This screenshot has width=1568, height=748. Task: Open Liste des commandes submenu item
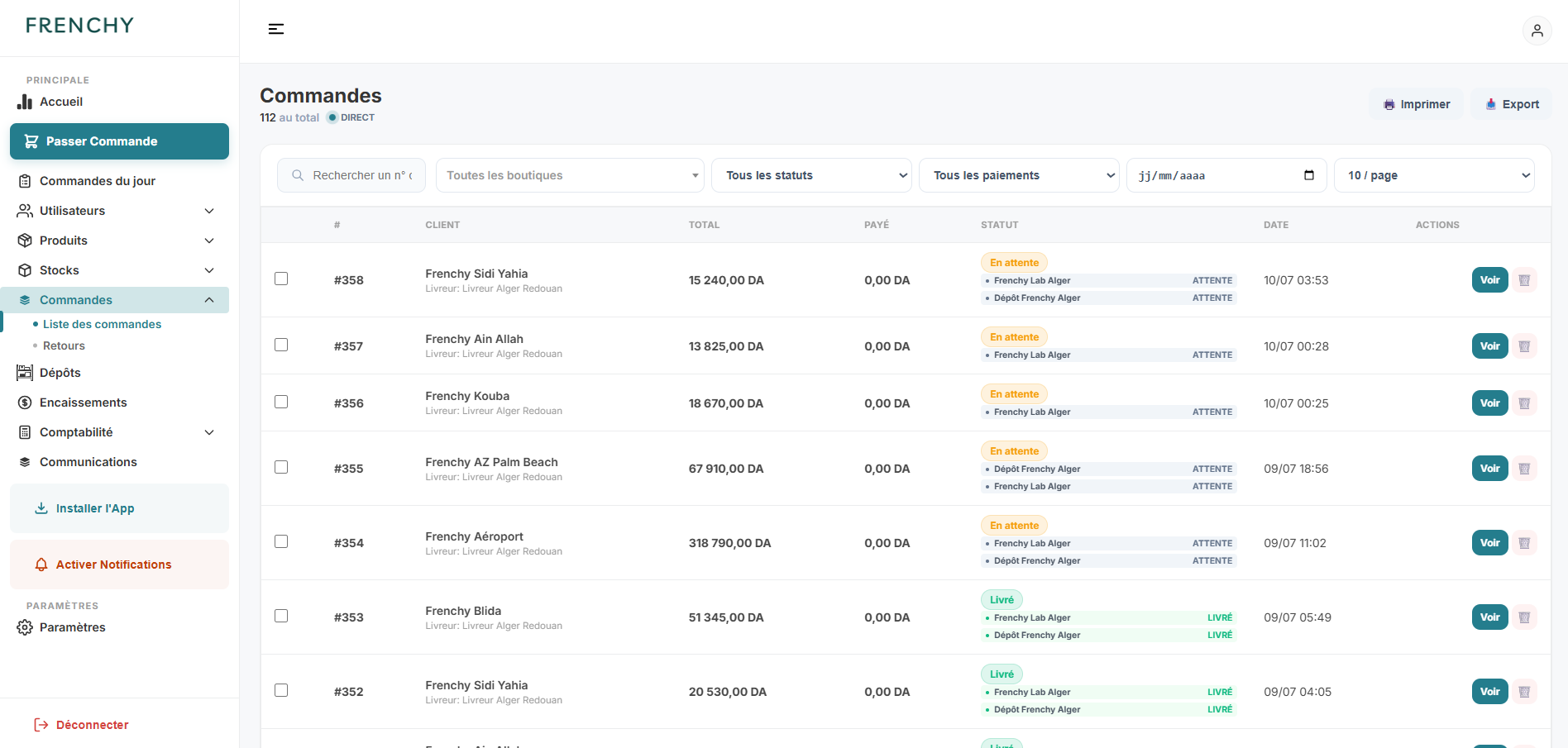point(102,324)
